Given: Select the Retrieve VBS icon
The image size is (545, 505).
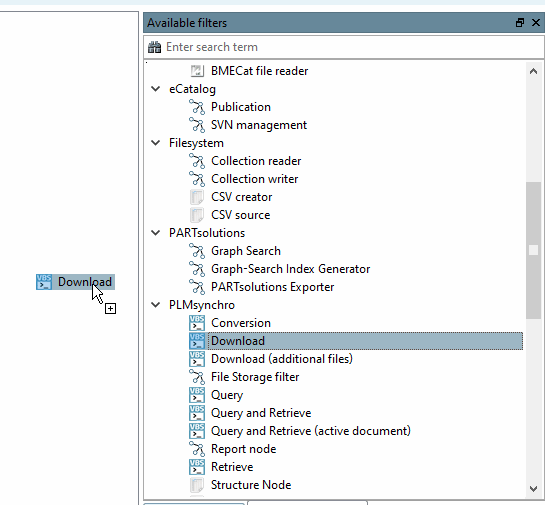Looking at the screenshot, I should click(x=197, y=467).
